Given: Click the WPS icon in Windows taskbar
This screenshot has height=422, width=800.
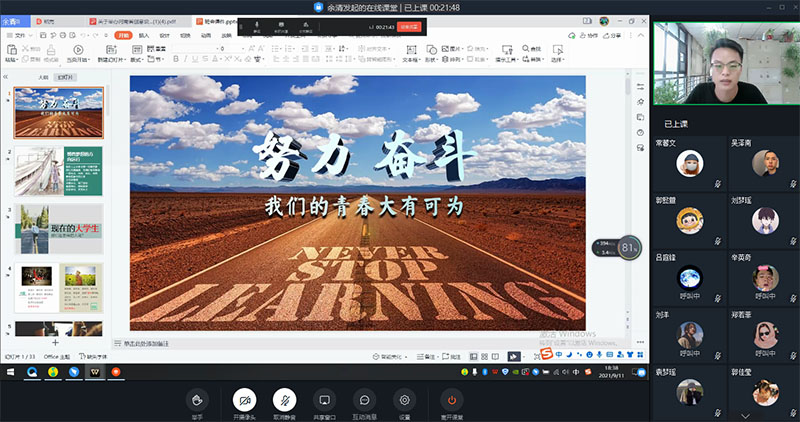Looking at the screenshot, I should click(x=94, y=372).
